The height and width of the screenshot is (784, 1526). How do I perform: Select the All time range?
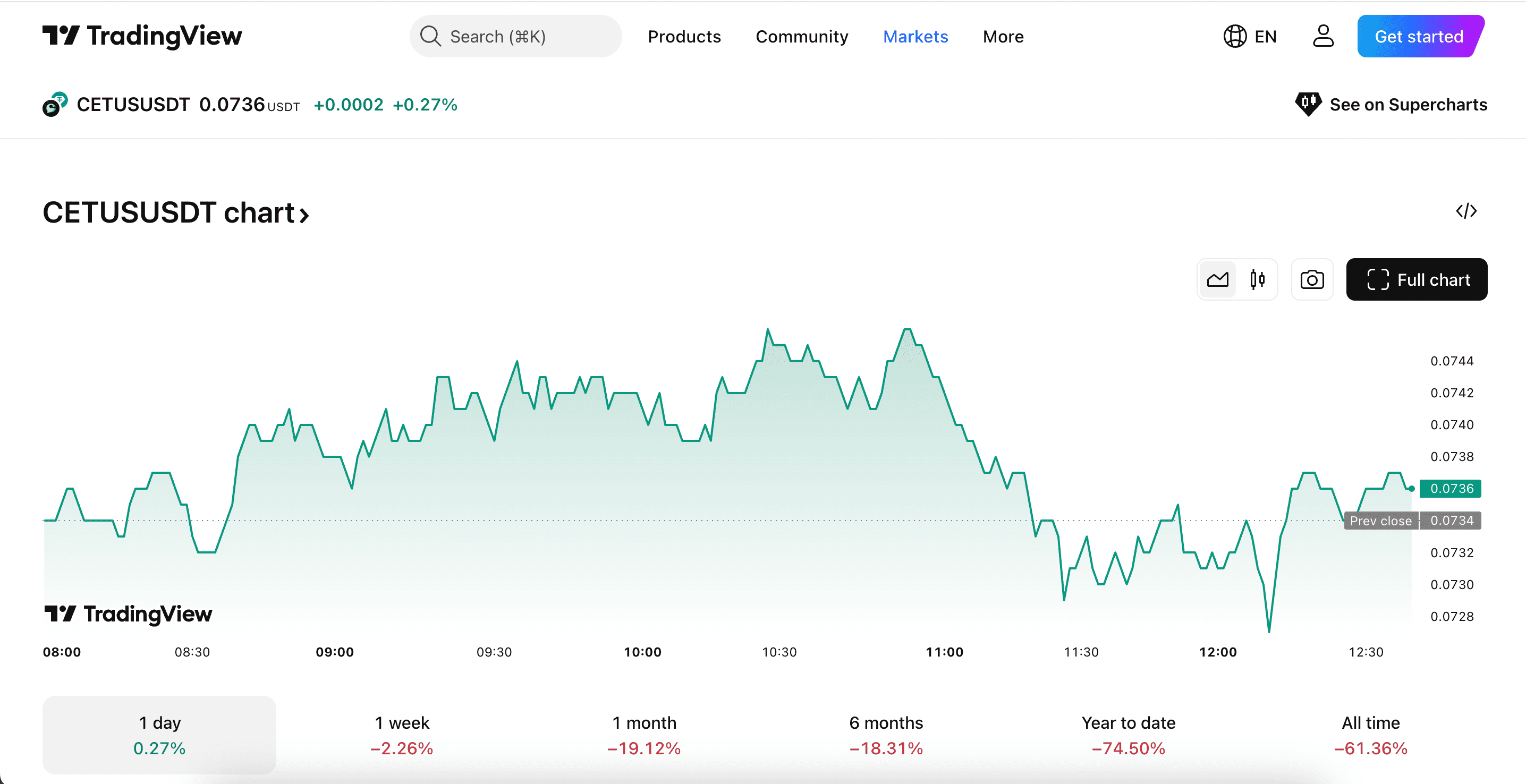click(x=1370, y=735)
